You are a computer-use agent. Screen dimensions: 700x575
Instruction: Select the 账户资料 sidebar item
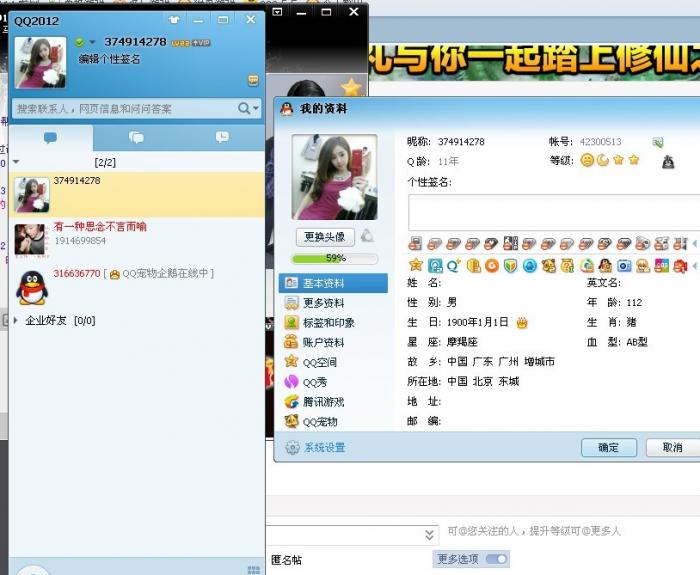click(x=333, y=342)
